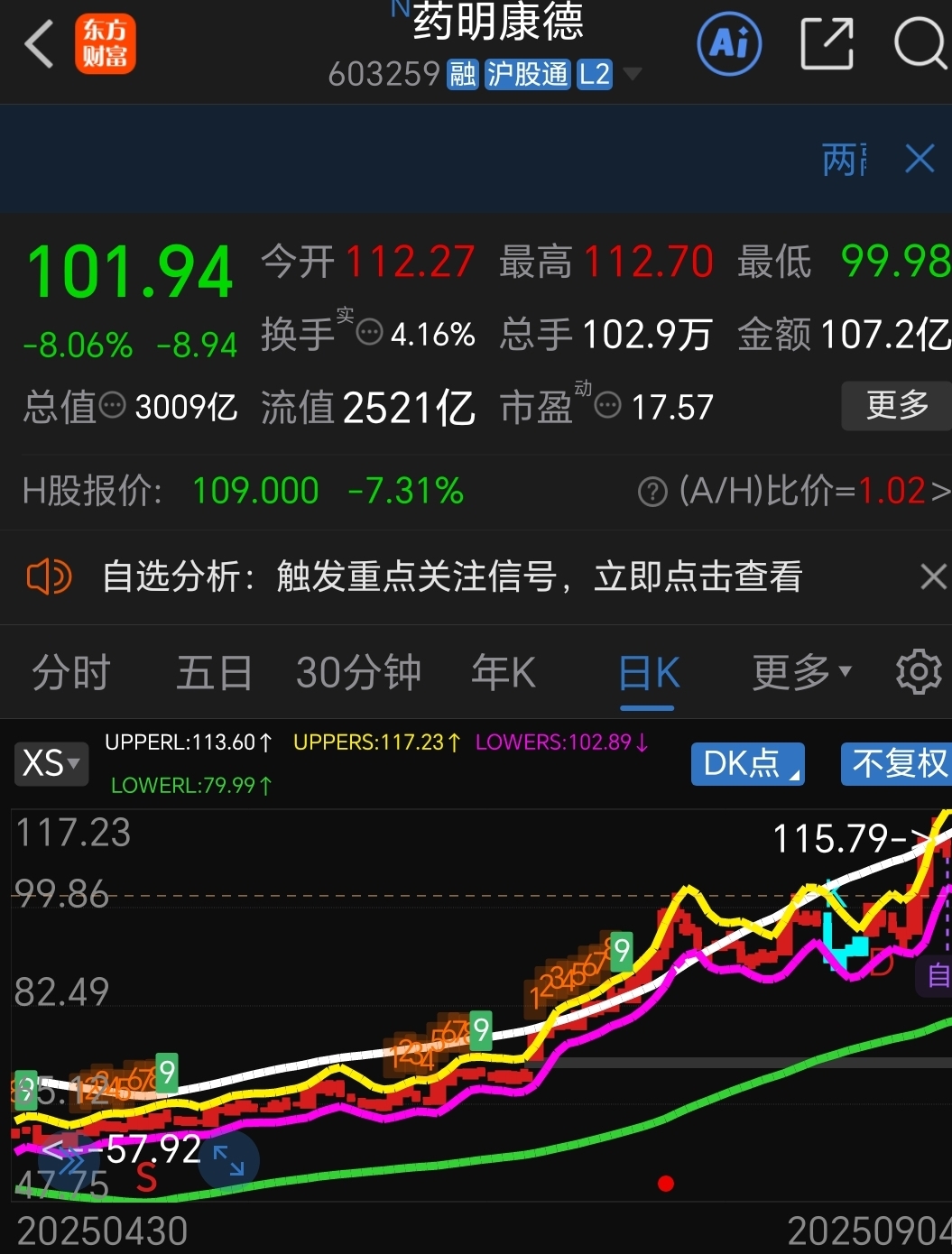Open the AI assistant icon
The image size is (952, 1254).
click(729, 43)
